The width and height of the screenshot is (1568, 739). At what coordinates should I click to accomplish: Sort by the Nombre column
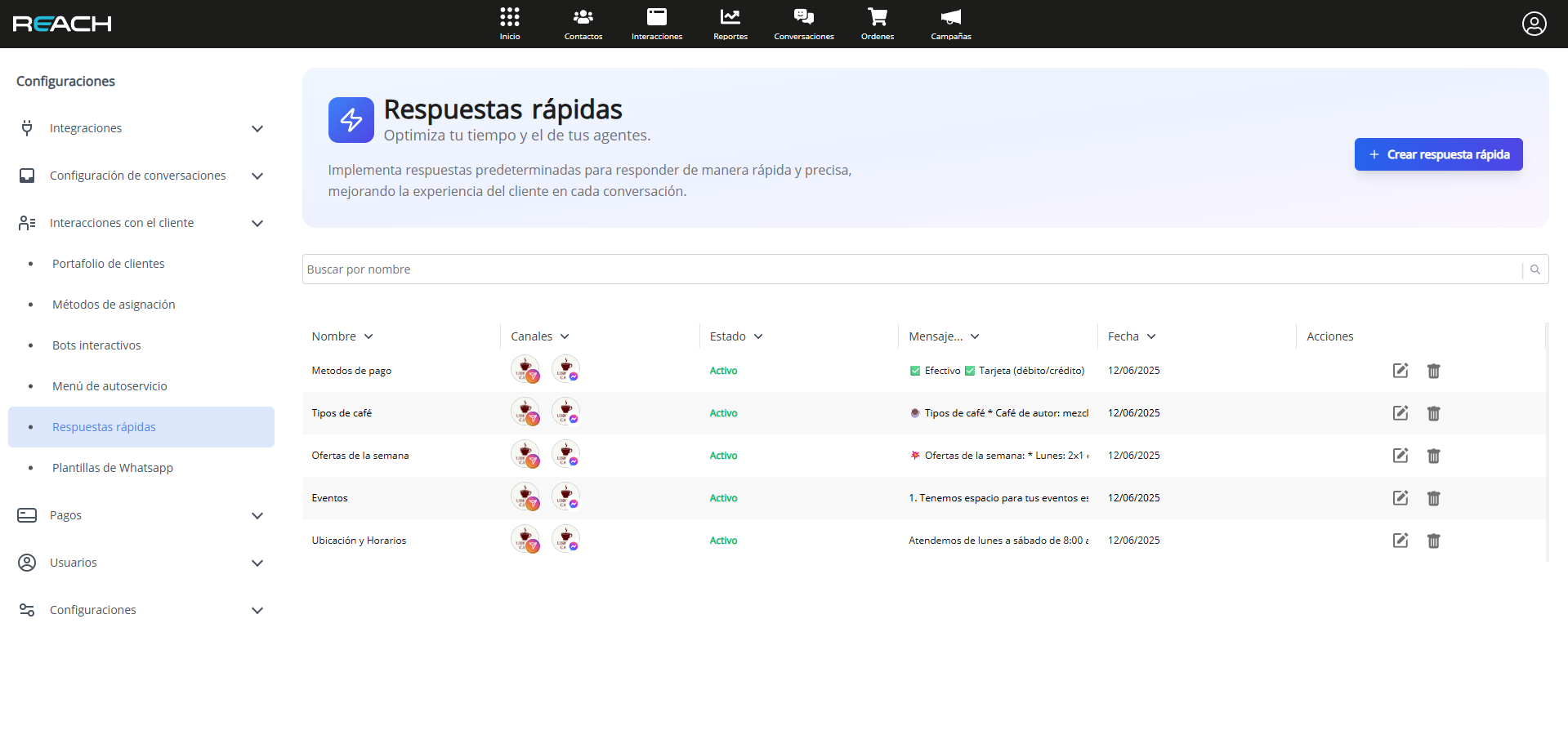[342, 336]
